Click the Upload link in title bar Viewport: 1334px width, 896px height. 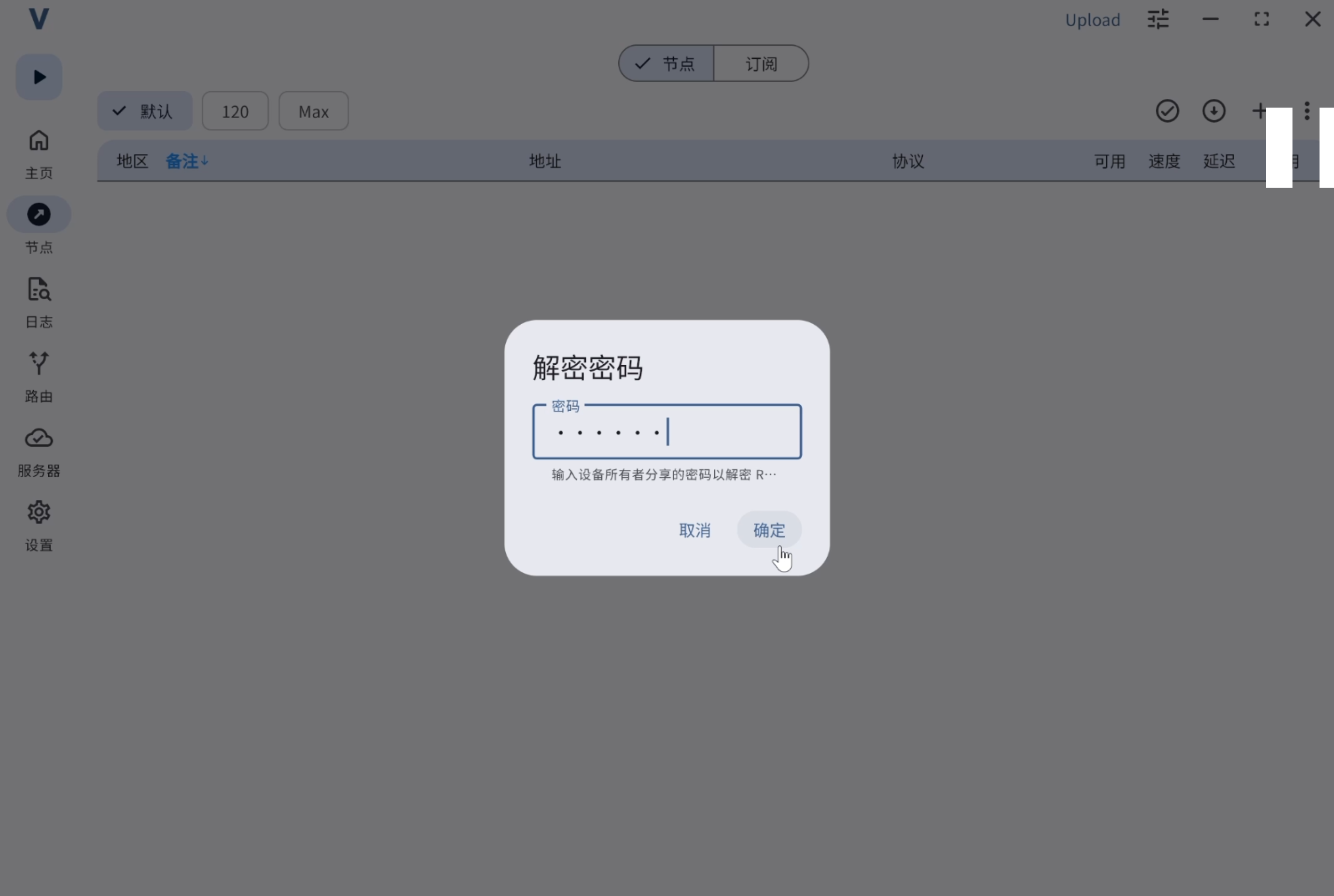(1092, 20)
